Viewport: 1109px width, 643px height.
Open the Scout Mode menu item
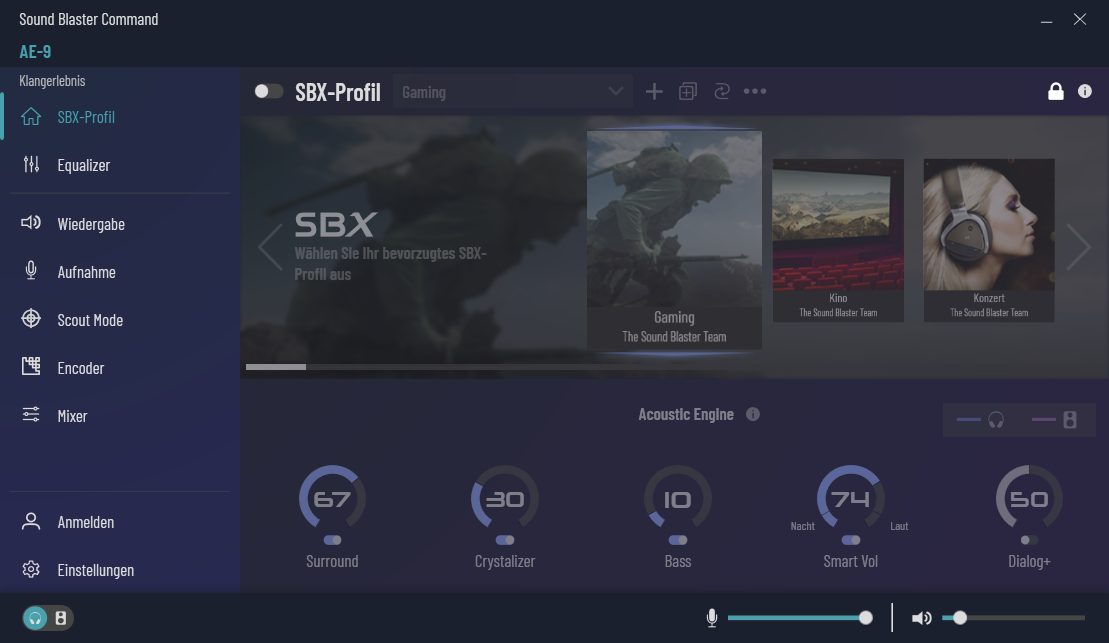pos(120,320)
